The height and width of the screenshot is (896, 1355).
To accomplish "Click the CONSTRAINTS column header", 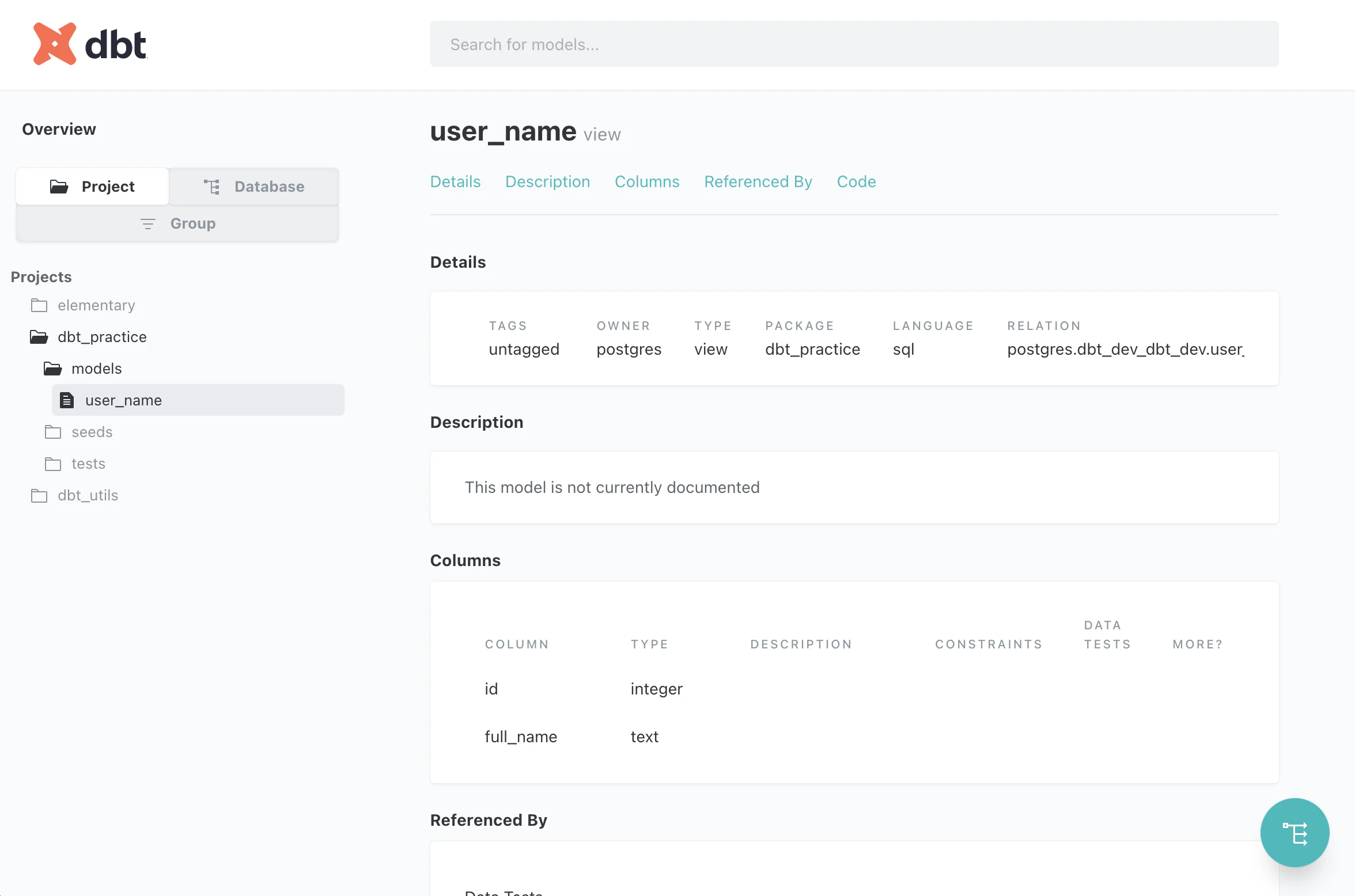I will coord(989,644).
